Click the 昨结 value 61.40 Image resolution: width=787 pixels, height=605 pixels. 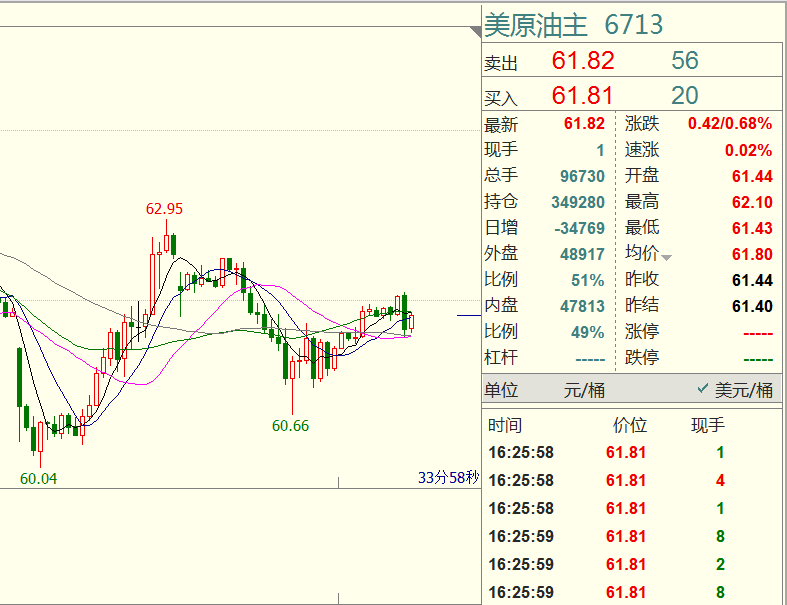(752, 306)
